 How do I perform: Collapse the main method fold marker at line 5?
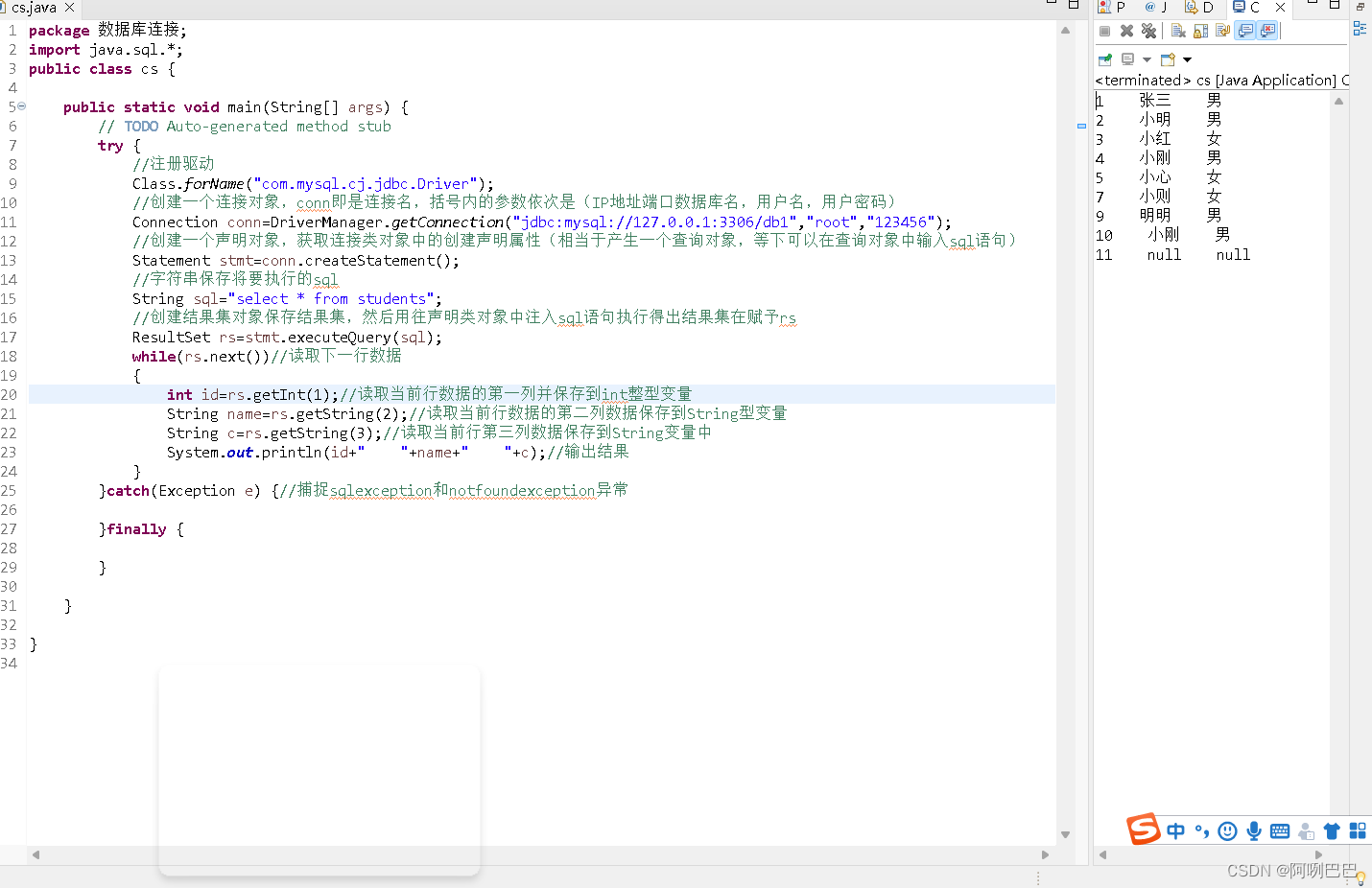22,106
